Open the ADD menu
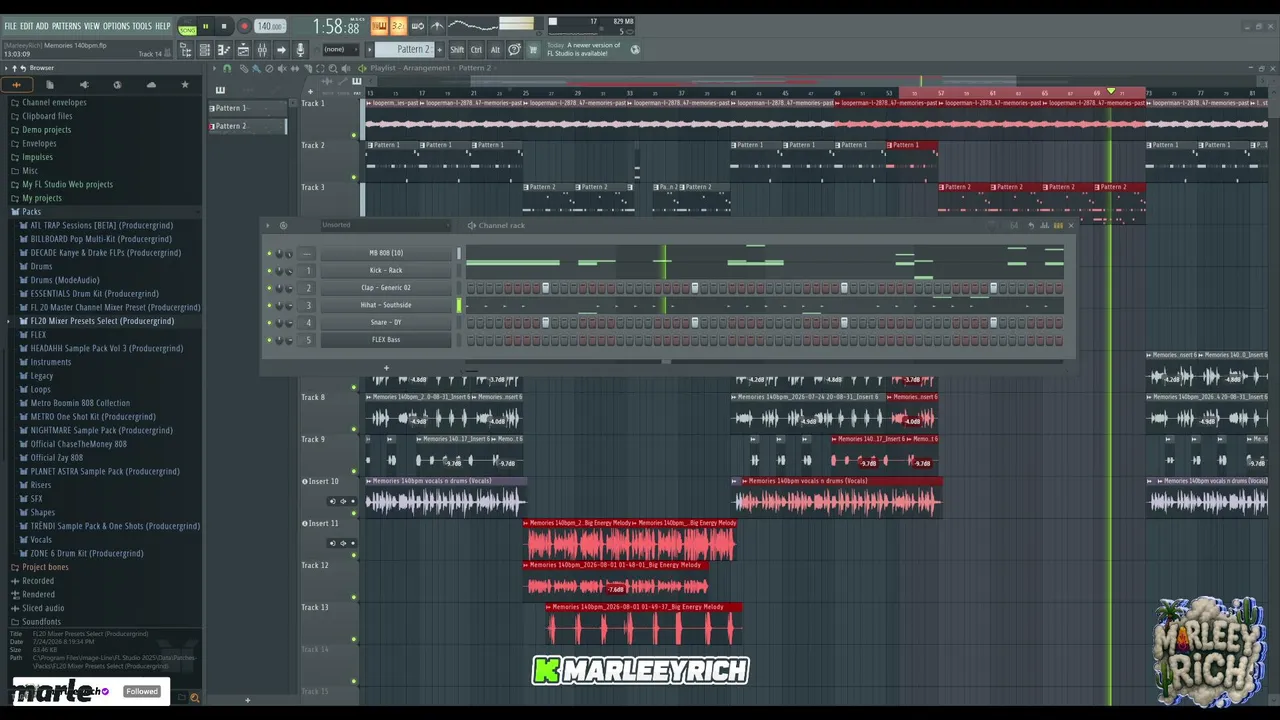Screen dimensions: 1280x720 pyautogui.click(x=42, y=26)
